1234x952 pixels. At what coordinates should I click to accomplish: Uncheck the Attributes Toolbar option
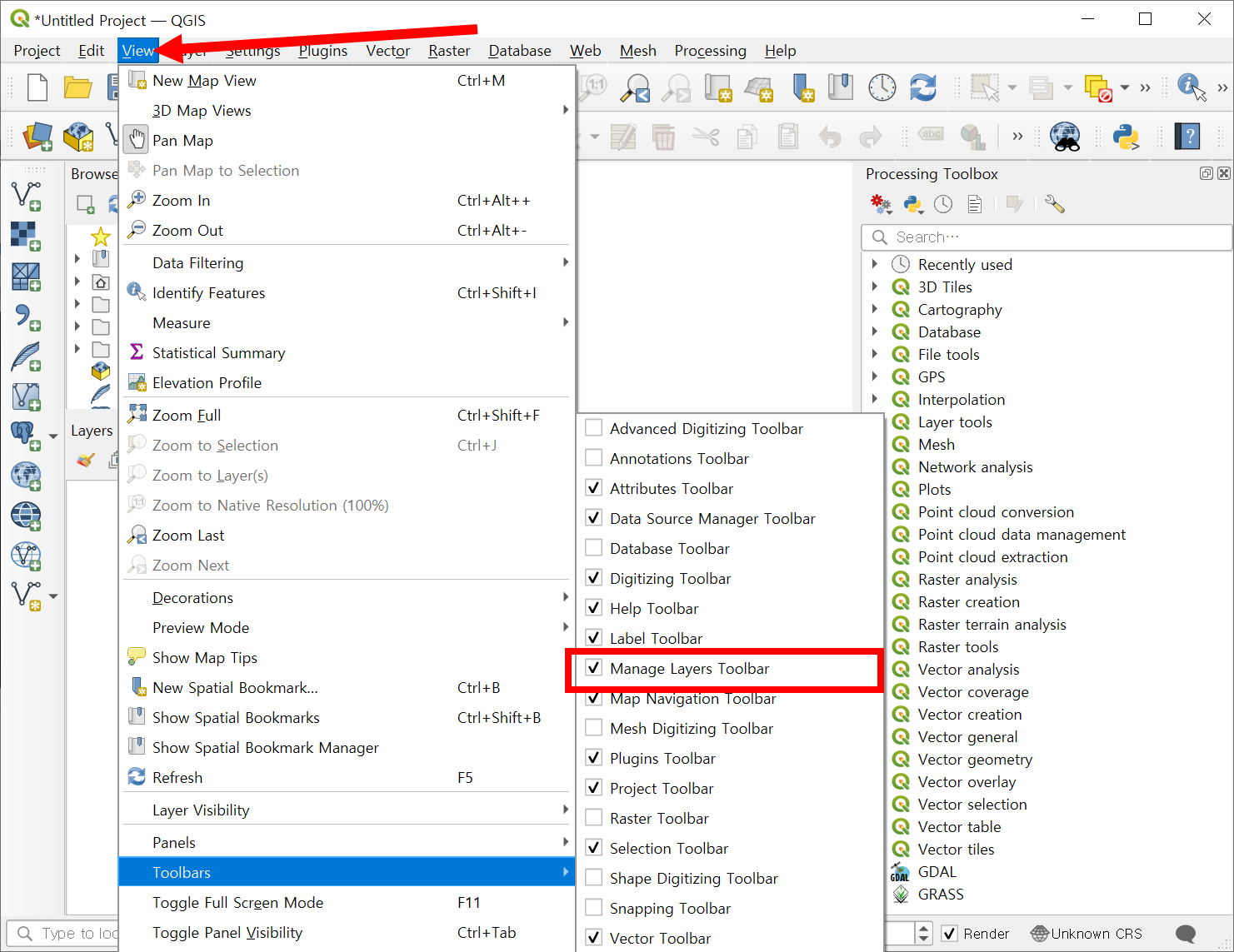[594, 488]
